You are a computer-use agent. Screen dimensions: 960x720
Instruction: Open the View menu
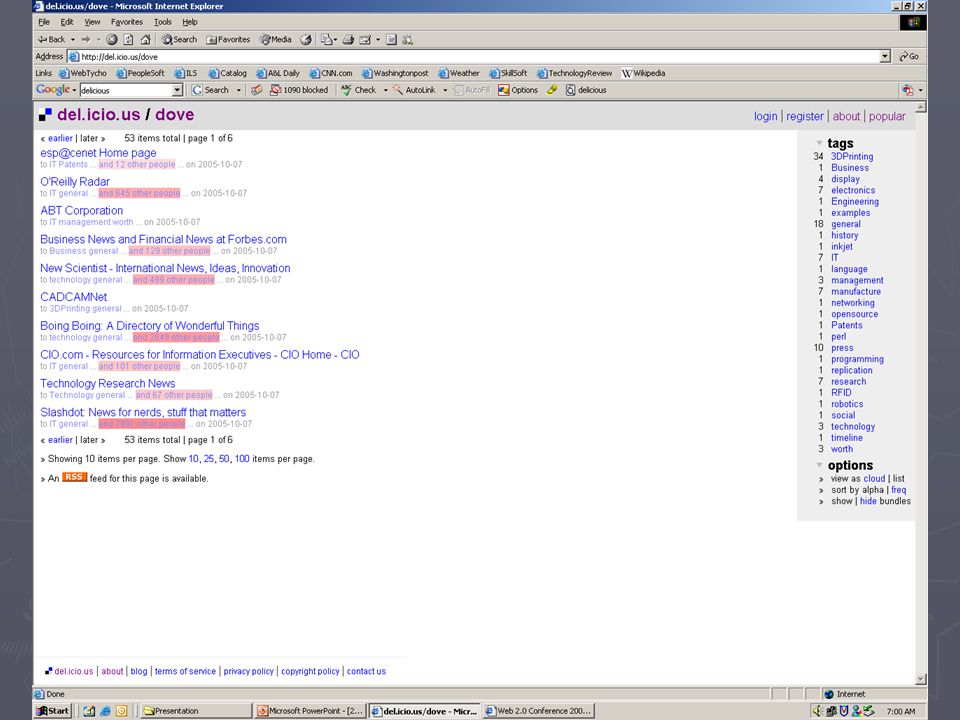click(92, 22)
